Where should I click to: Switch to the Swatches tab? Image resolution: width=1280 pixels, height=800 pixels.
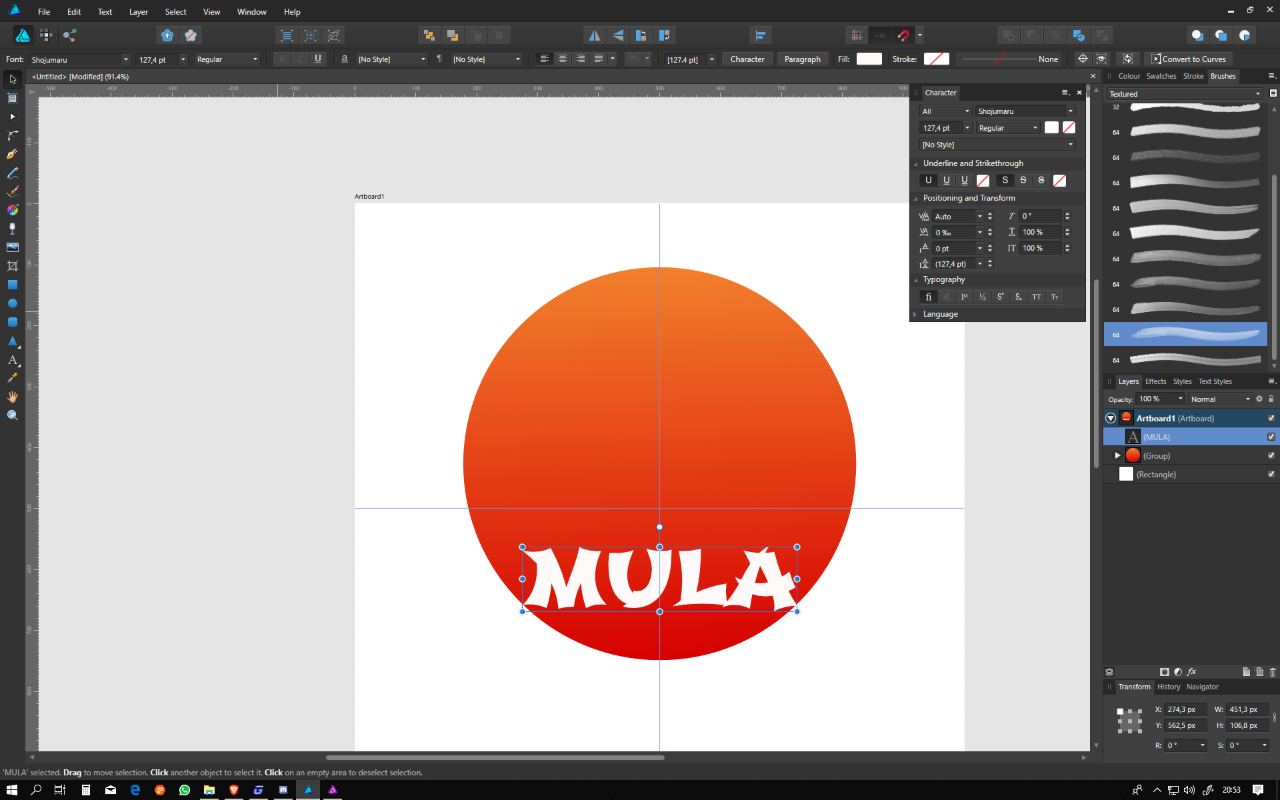tap(1161, 76)
